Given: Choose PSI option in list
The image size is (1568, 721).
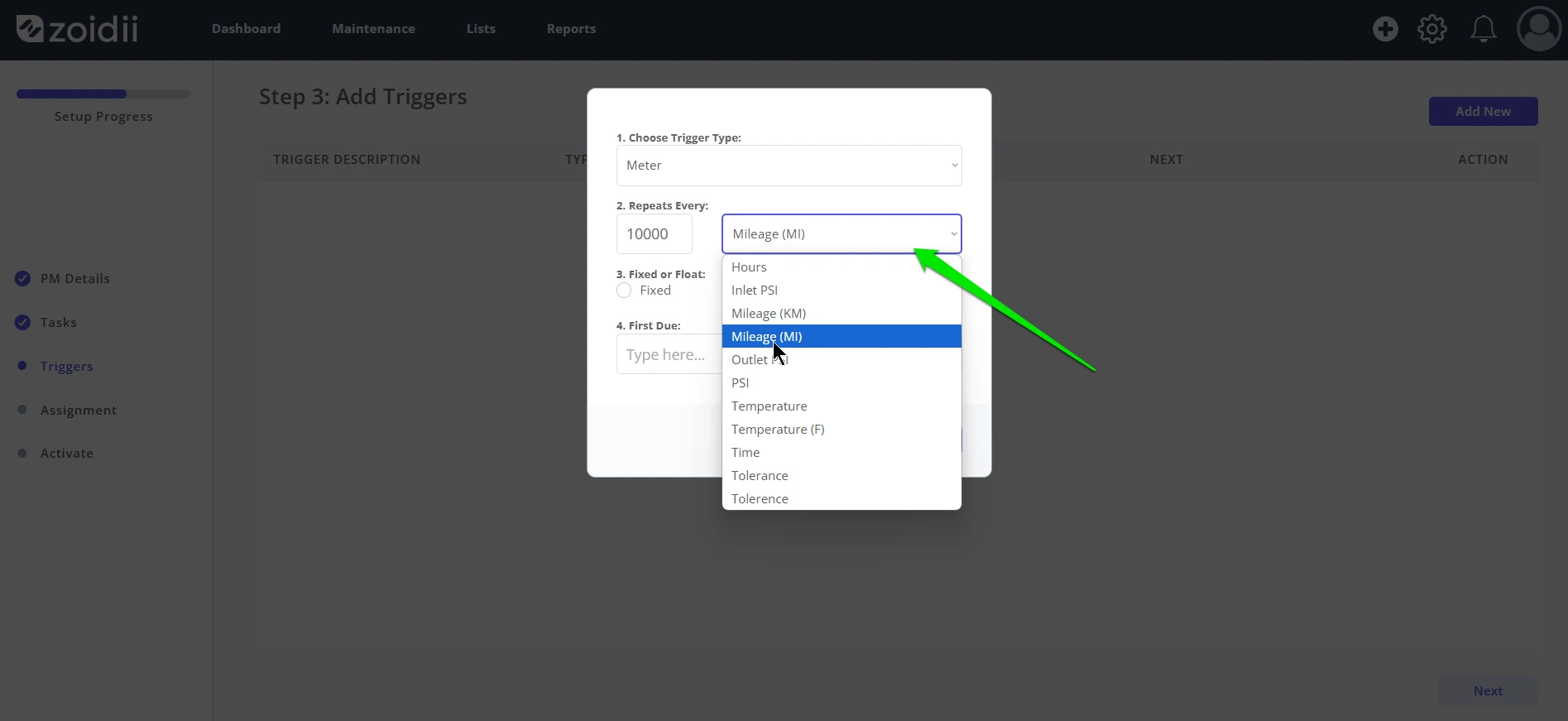Looking at the screenshot, I should (x=842, y=383).
